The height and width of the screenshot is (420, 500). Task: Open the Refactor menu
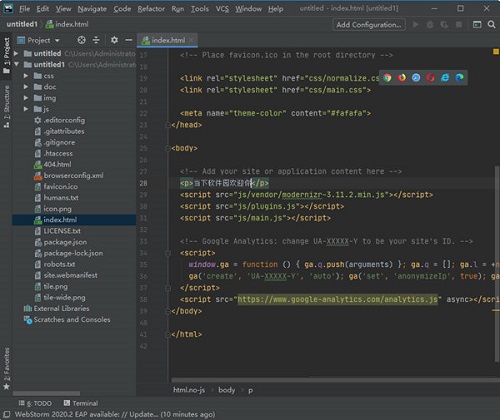tap(151, 9)
